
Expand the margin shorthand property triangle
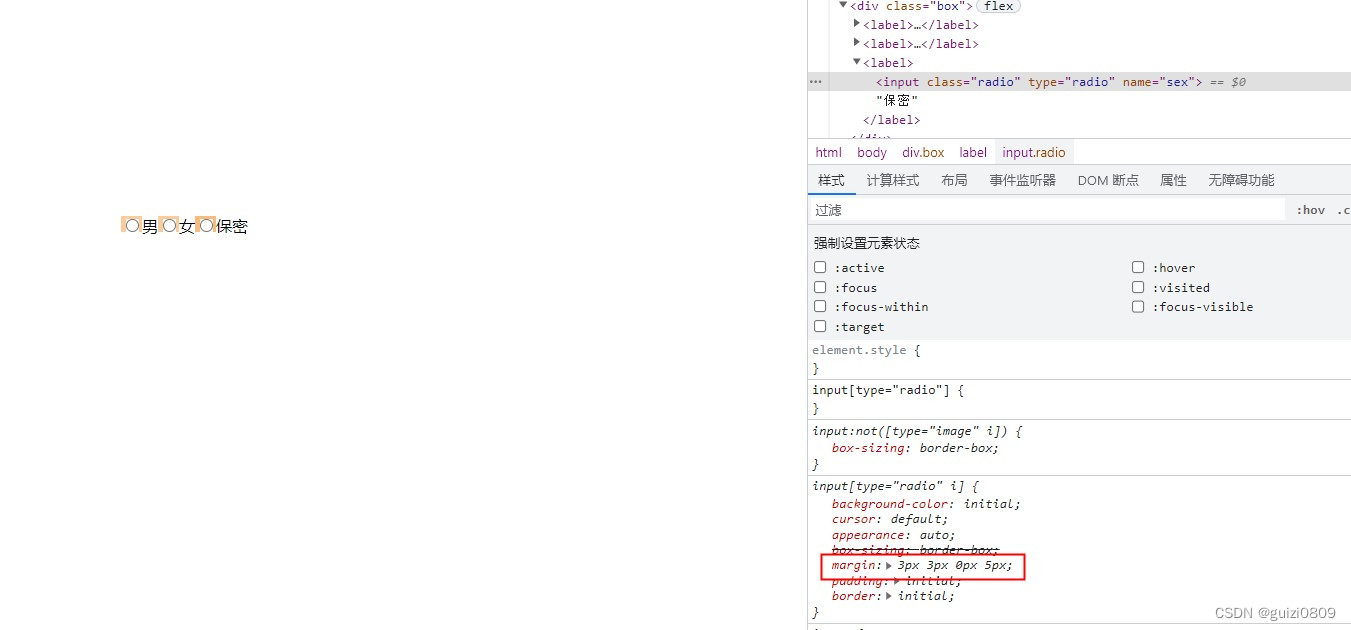pos(889,565)
